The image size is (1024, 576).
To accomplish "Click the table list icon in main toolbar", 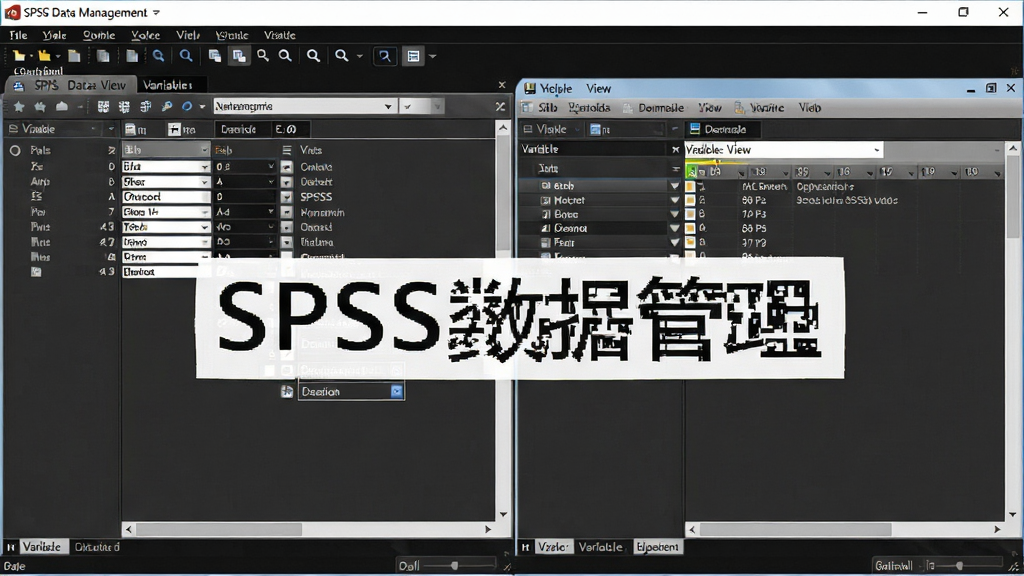I will point(413,56).
